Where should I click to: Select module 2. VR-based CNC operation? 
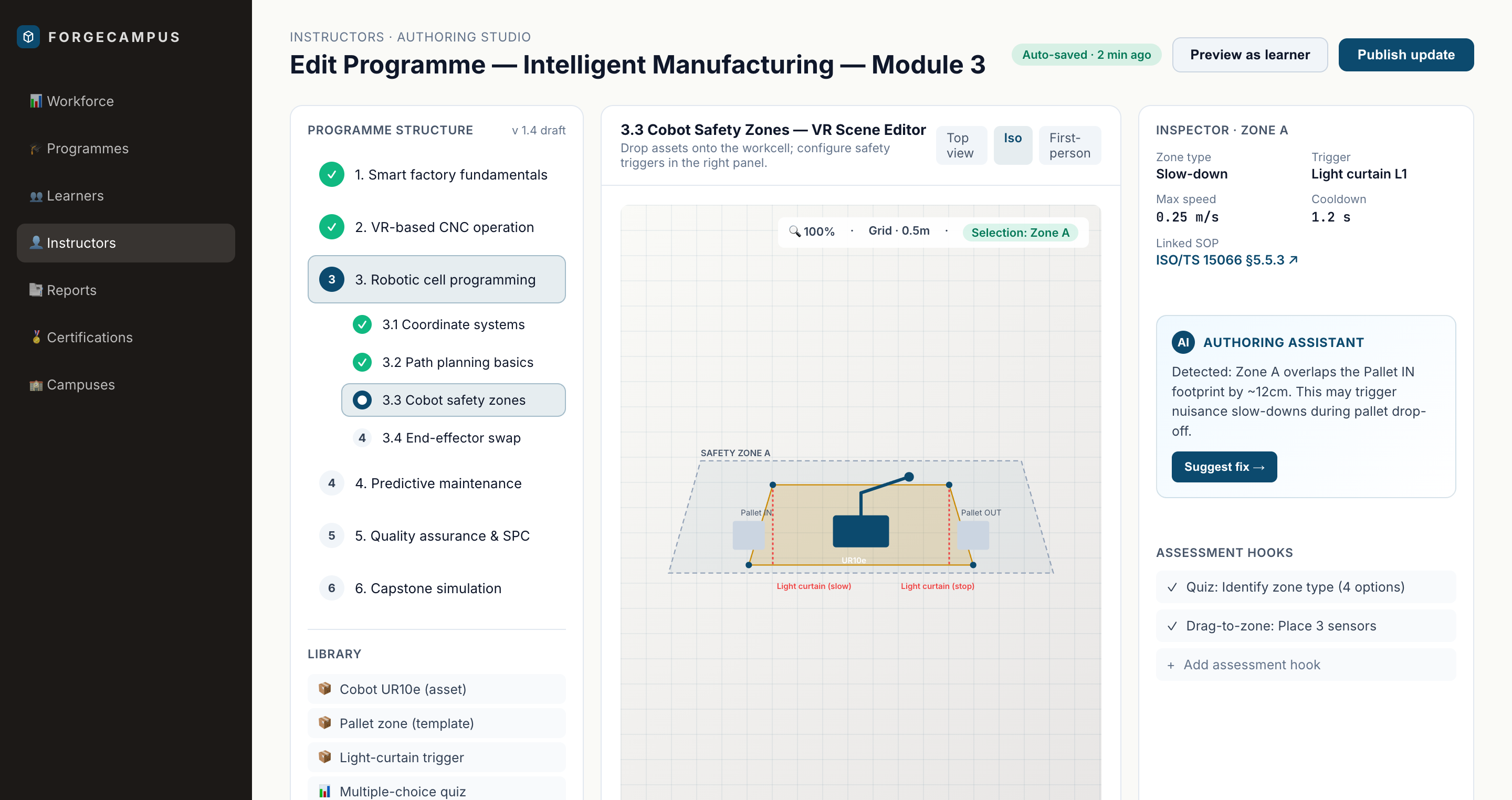(436, 227)
